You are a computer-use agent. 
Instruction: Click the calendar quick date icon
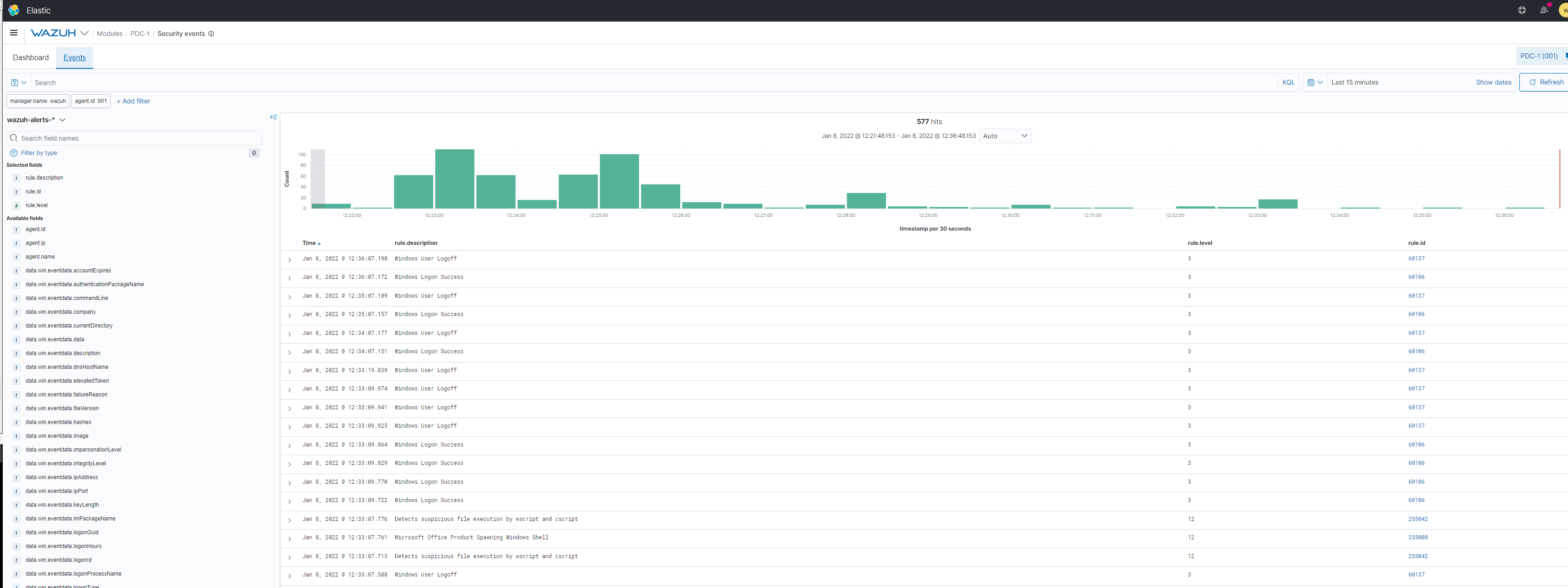pos(1314,82)
